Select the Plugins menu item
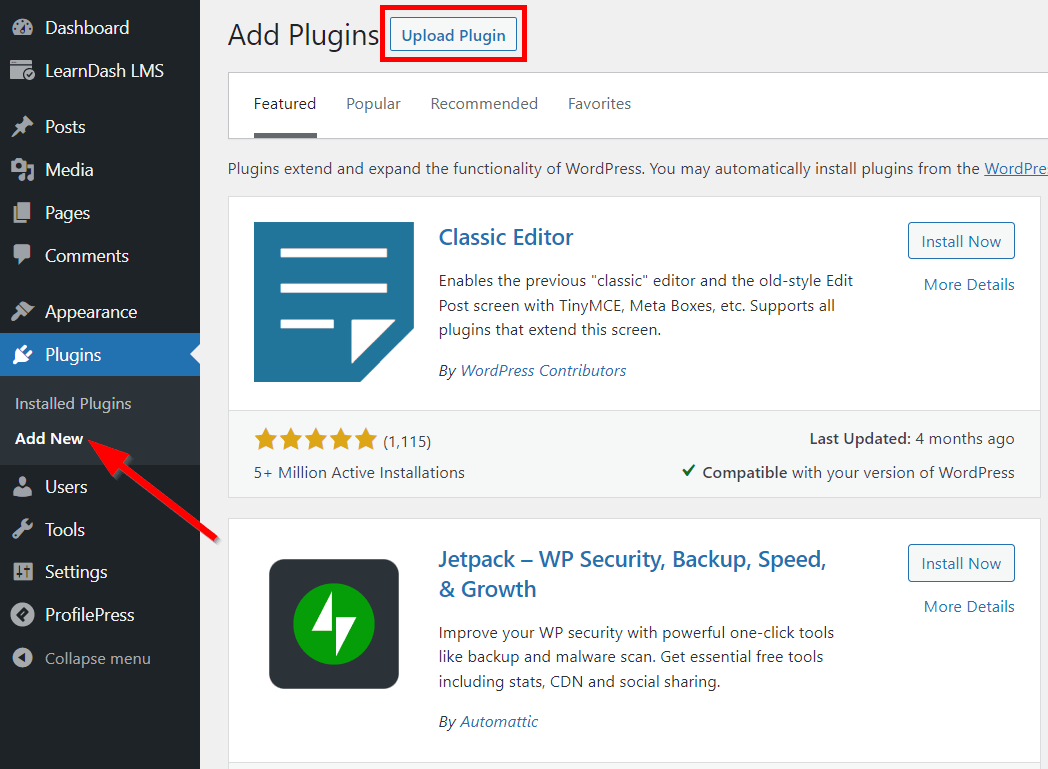 pos(100,354)
